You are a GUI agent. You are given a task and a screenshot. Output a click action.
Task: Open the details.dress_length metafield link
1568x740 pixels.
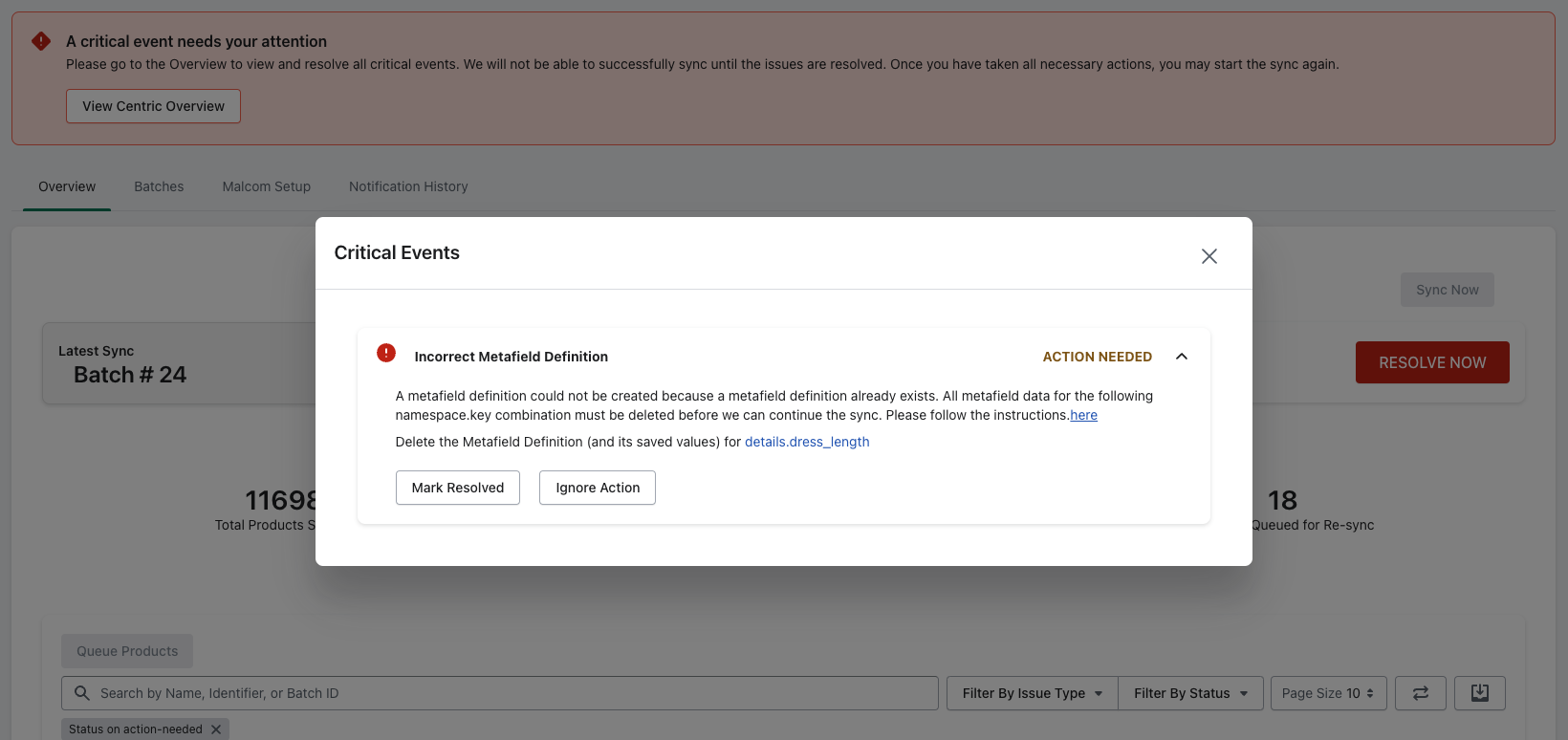(806, 442)
